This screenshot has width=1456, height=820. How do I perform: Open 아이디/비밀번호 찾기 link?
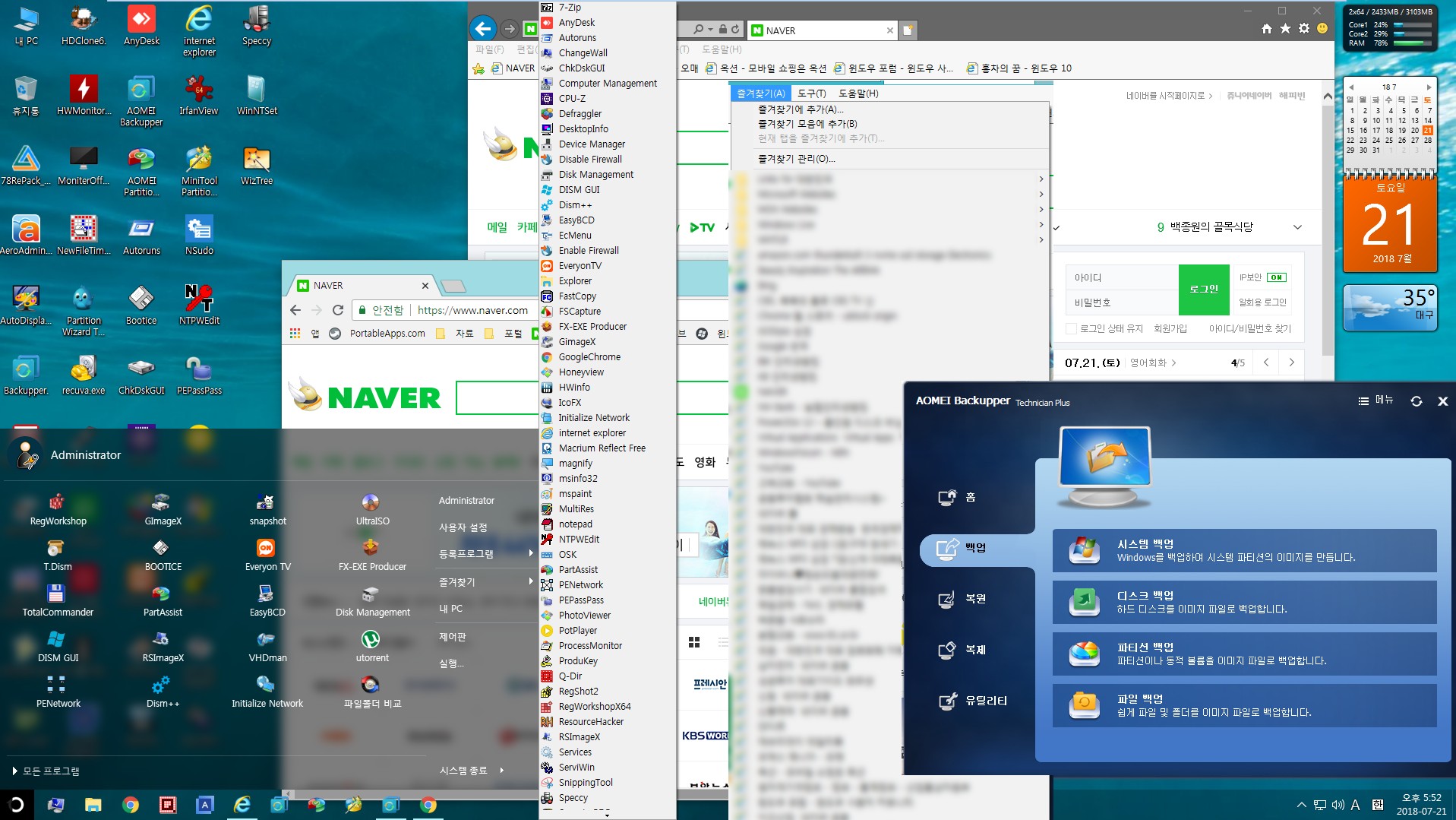pyautogui.click(x=1249, y=328)
